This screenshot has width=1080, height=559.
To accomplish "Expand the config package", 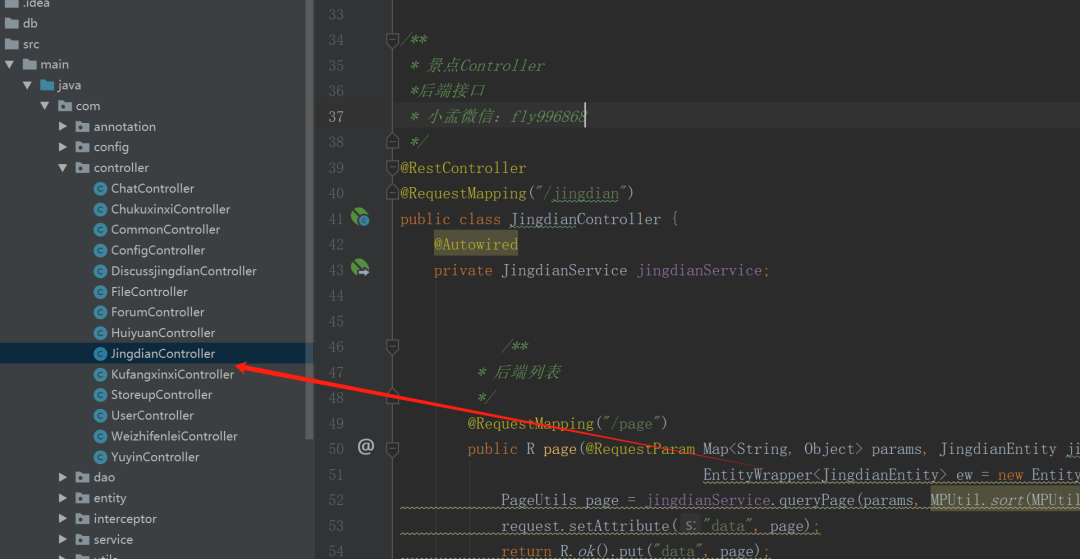I will (x=63, y=147).
